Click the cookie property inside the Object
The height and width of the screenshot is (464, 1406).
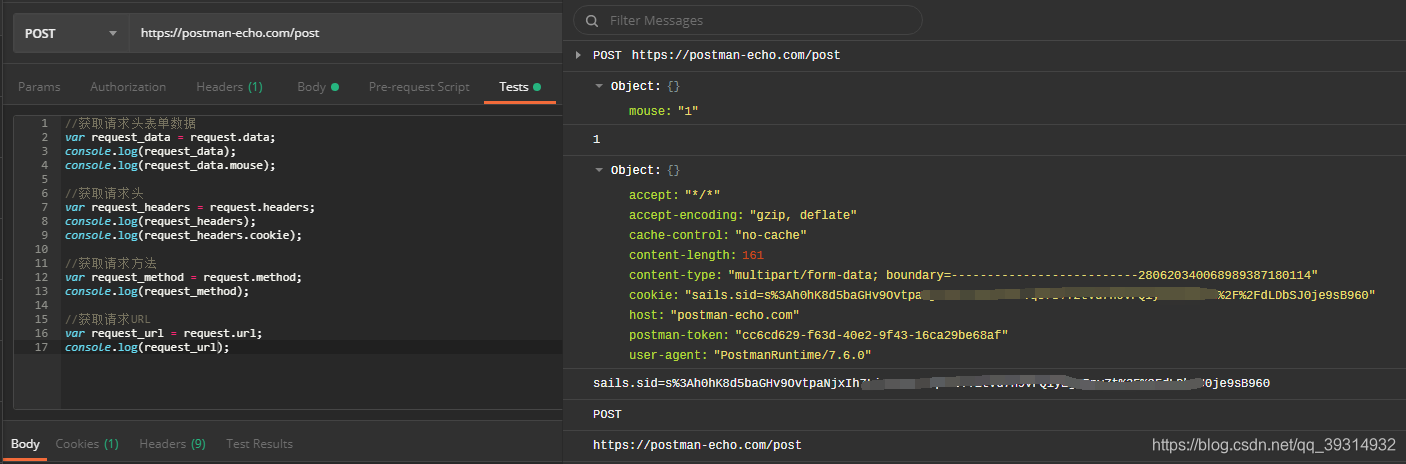[x=1002, y=295]
